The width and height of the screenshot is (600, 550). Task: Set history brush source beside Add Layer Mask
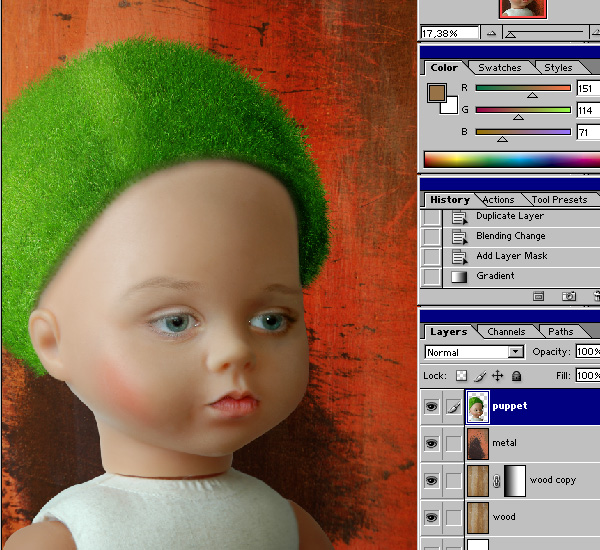tap(431, 257)
